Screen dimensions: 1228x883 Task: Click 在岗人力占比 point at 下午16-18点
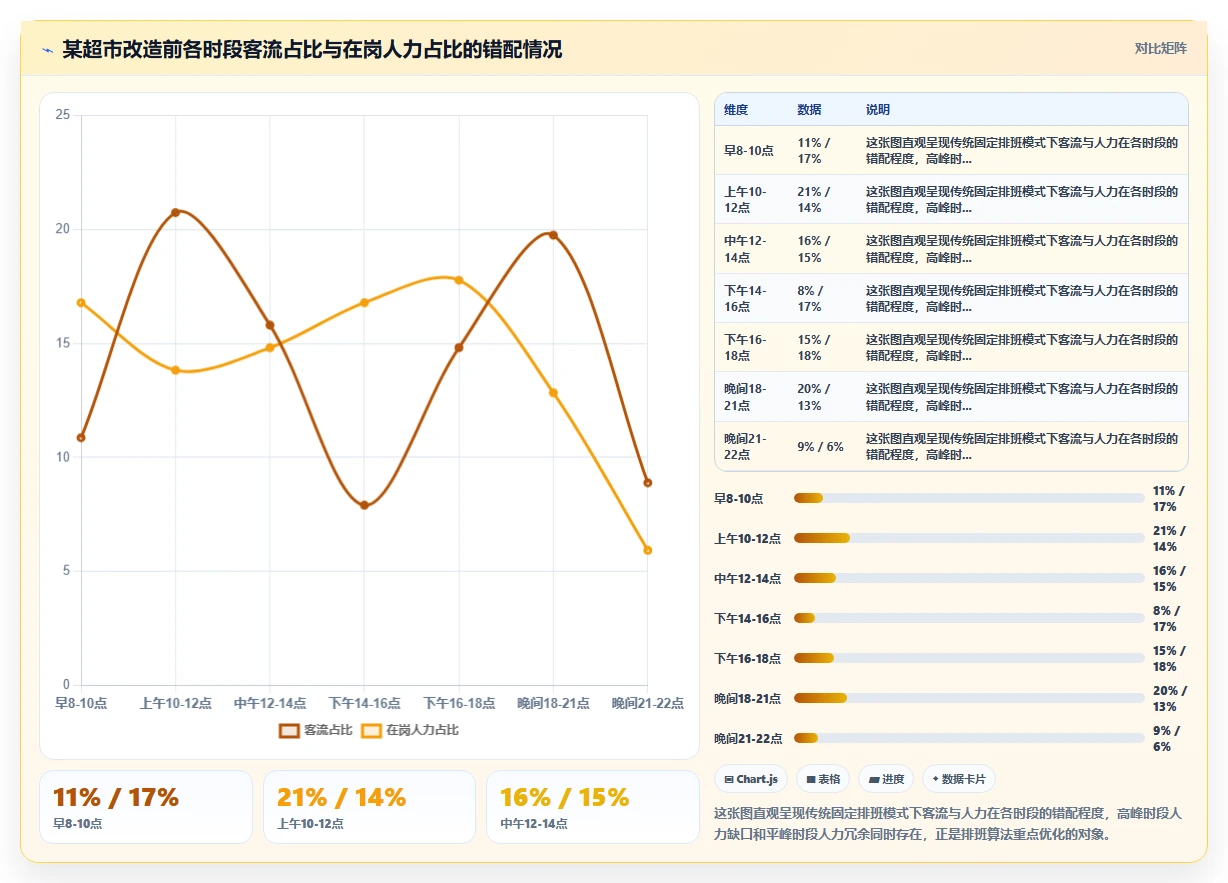click(459, 280)
